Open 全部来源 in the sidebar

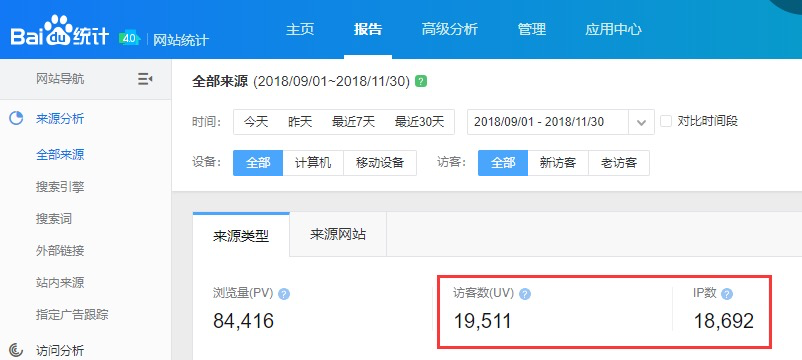click(60, 155)
